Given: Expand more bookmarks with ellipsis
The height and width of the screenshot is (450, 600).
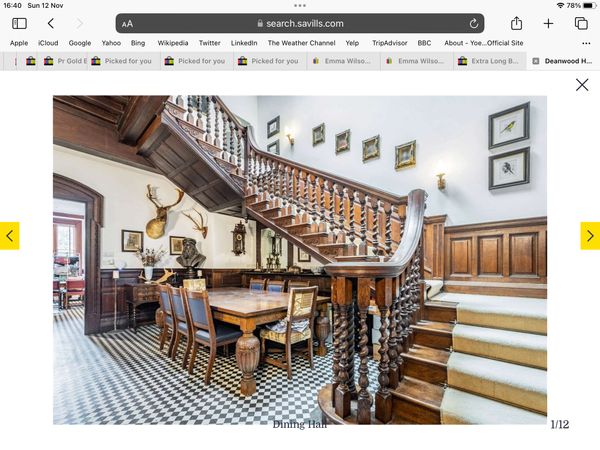Looking at the screenshot, I should [x=586, y=43].
